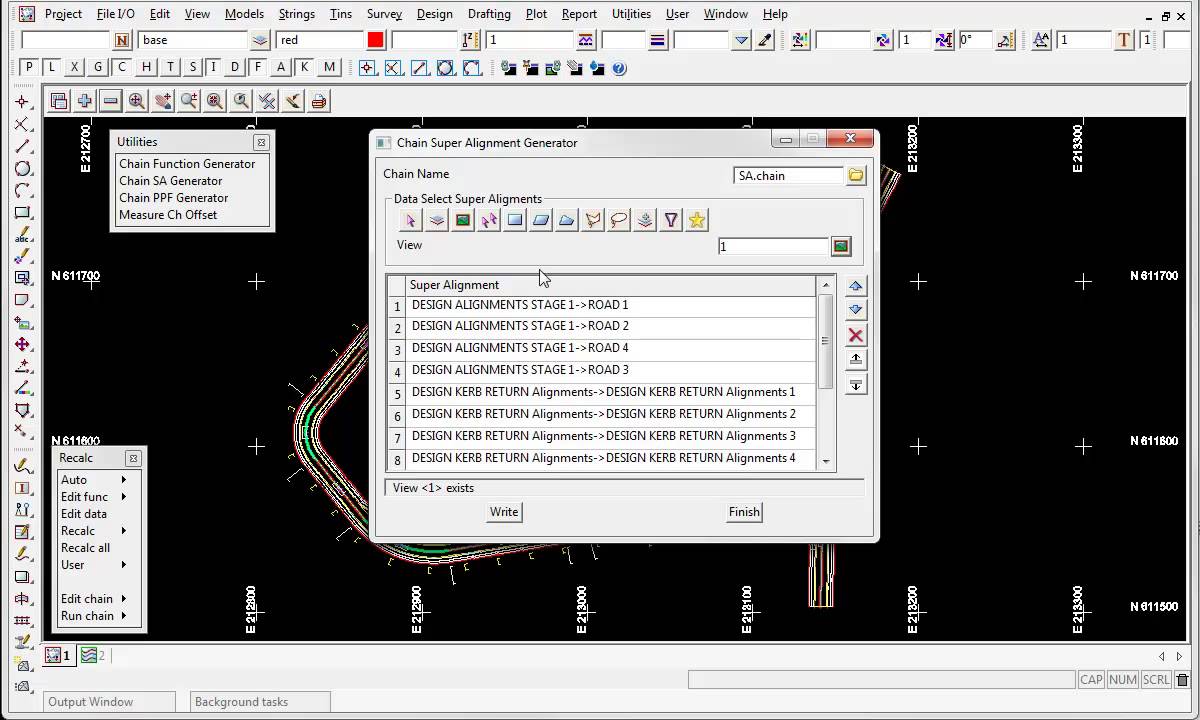Screen dimensions: 1200x720
Task: Click the Super Alignment list vertical scrollbar thumb
Action: [x=826, y=341]
